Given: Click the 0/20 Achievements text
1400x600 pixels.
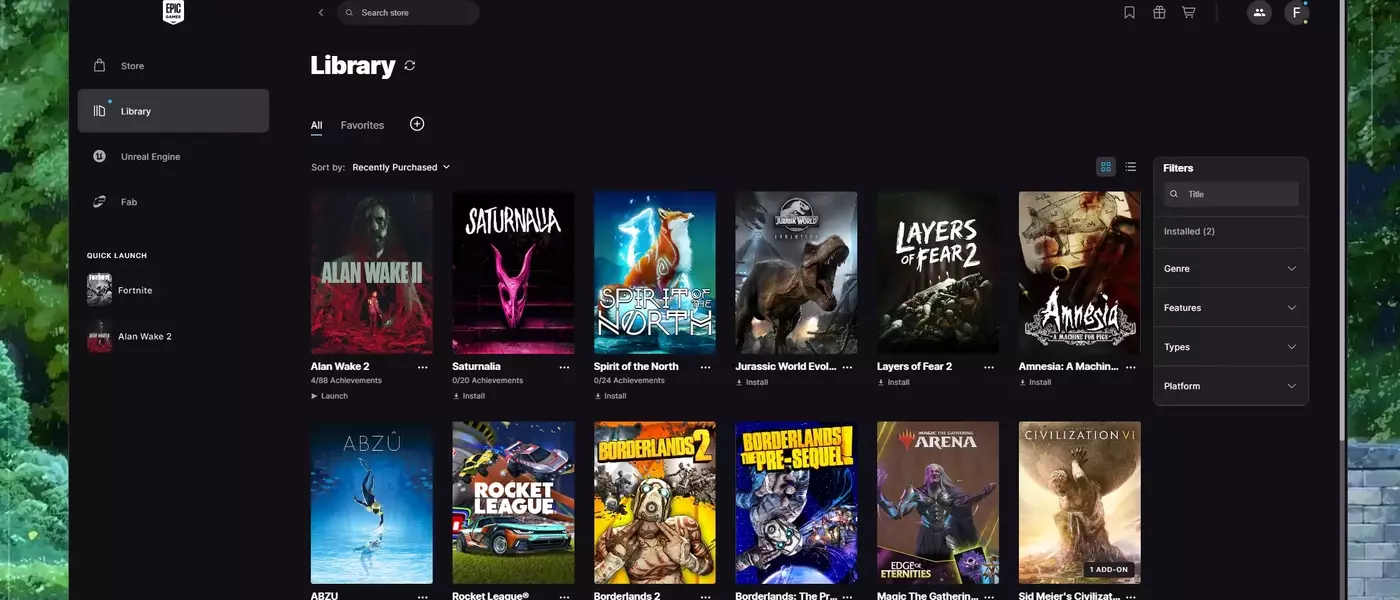Looking at the screenshot, I should coord(488,381).
